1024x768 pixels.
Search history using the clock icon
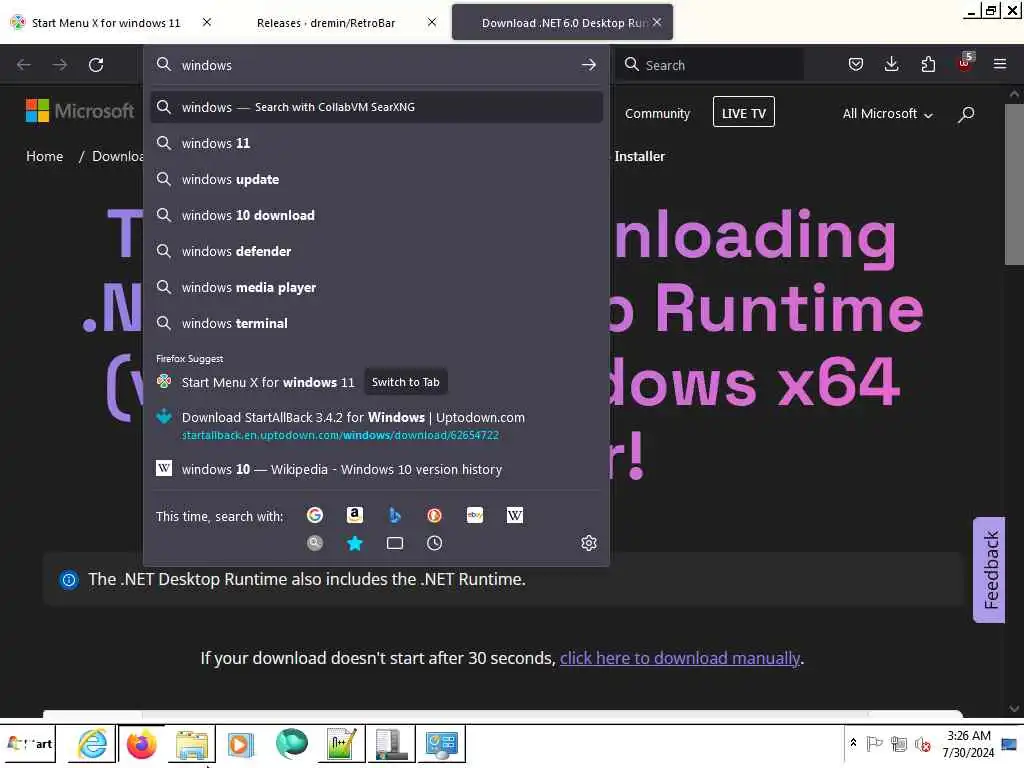pos(434,543)
